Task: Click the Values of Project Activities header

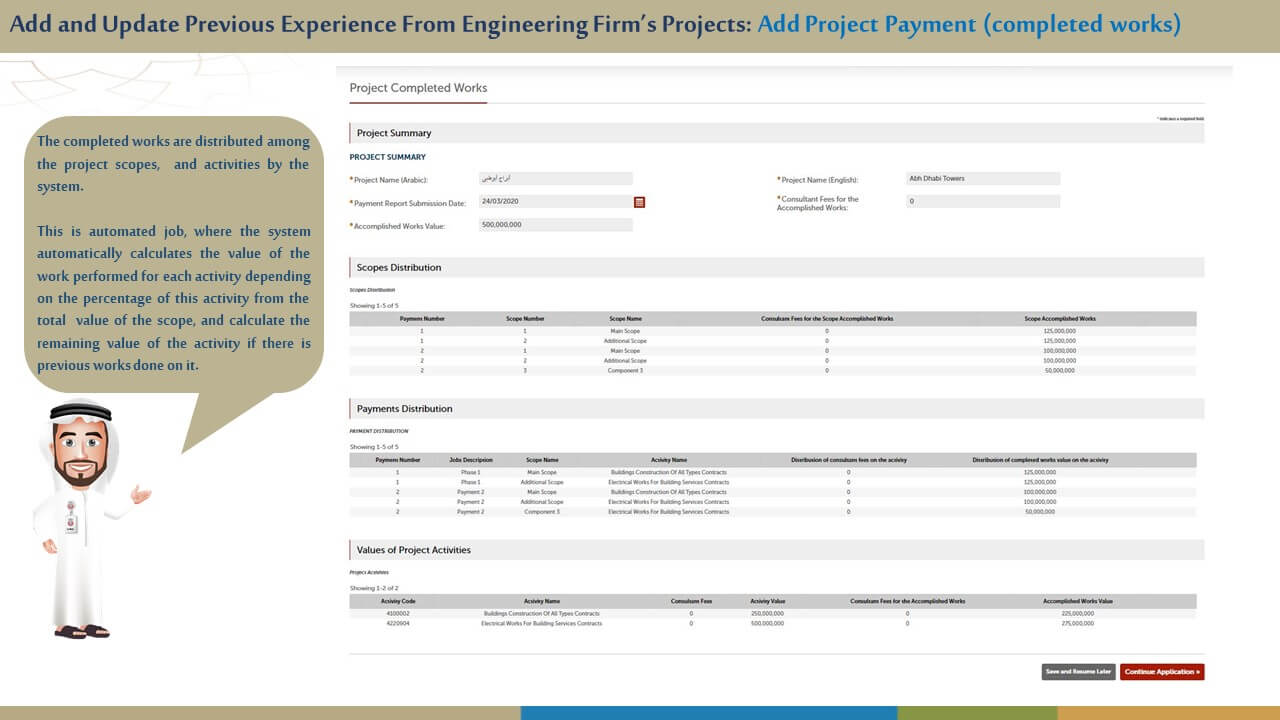Action: [413, 550]
